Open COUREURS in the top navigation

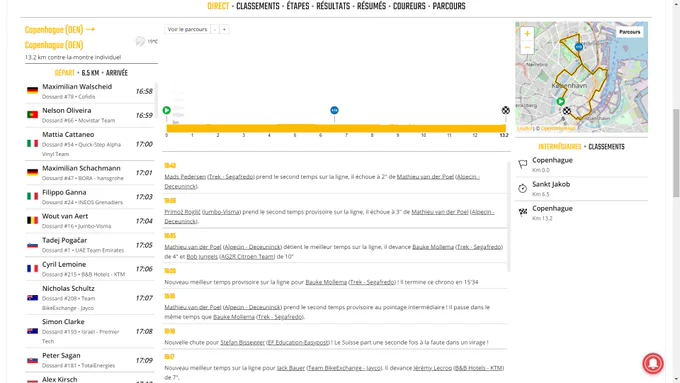point(409,6)
